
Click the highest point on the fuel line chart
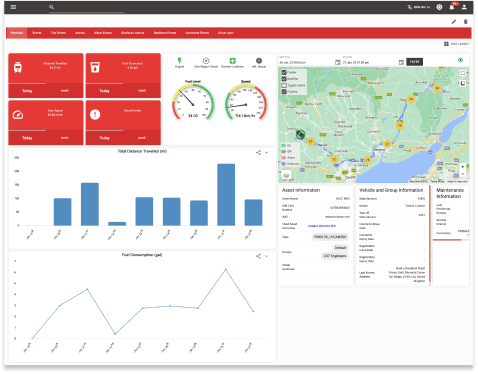click(226, 269)
